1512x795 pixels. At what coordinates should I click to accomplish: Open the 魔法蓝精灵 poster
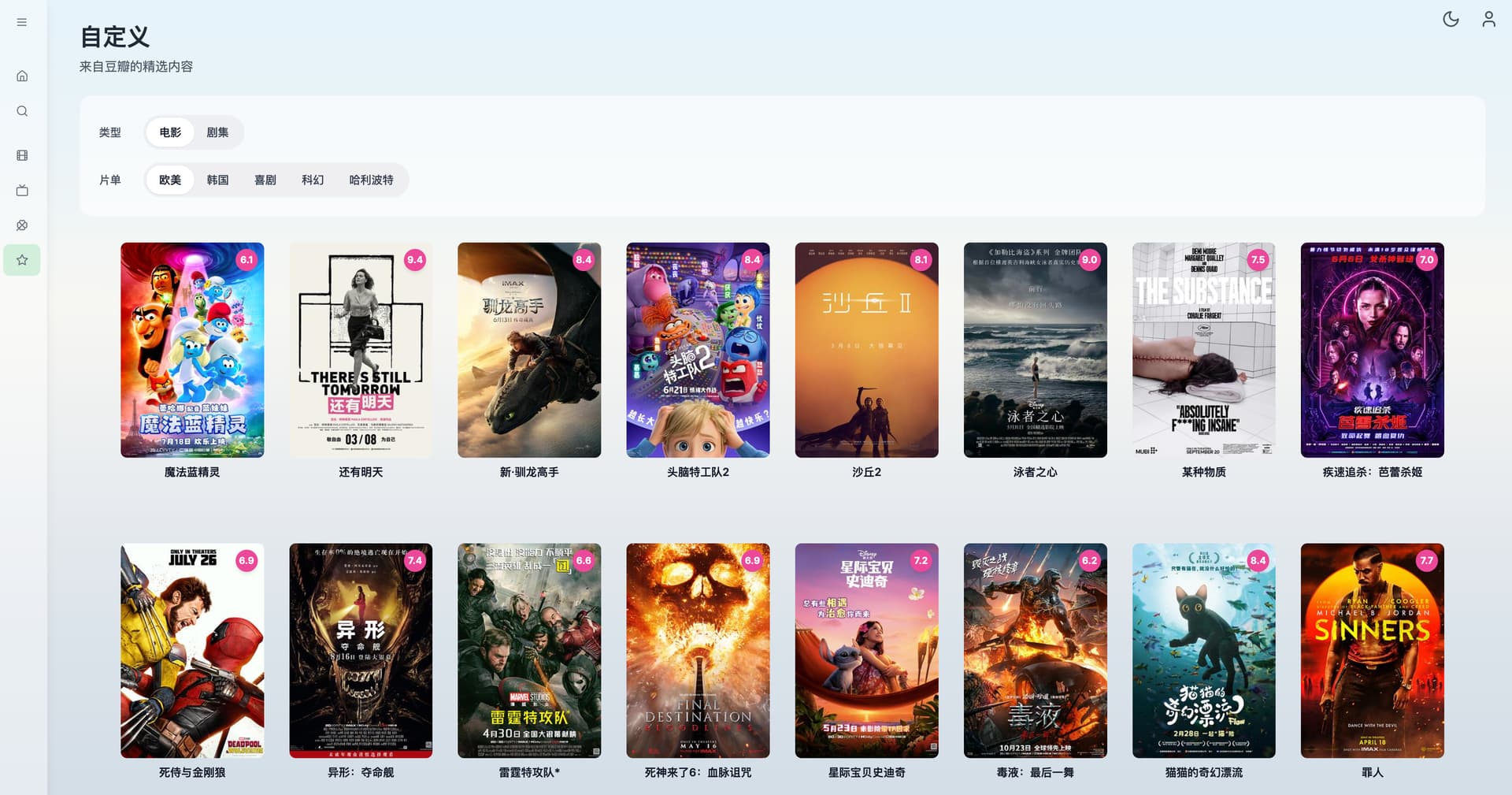point(192,350)
